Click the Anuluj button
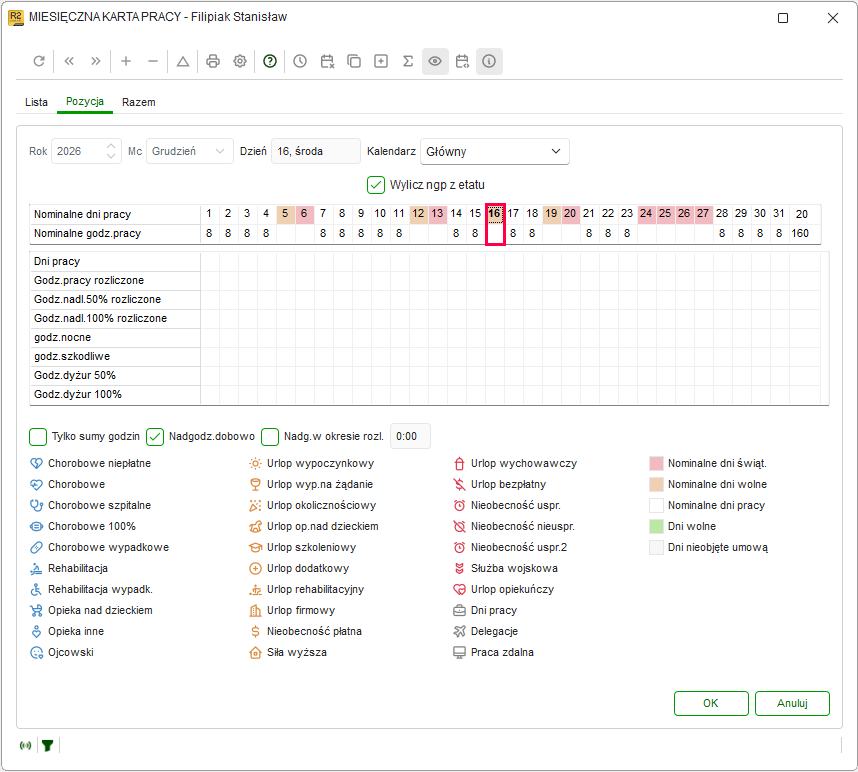Image resolution: width=858 pixels, height=772 pixels. pos(792,704)
